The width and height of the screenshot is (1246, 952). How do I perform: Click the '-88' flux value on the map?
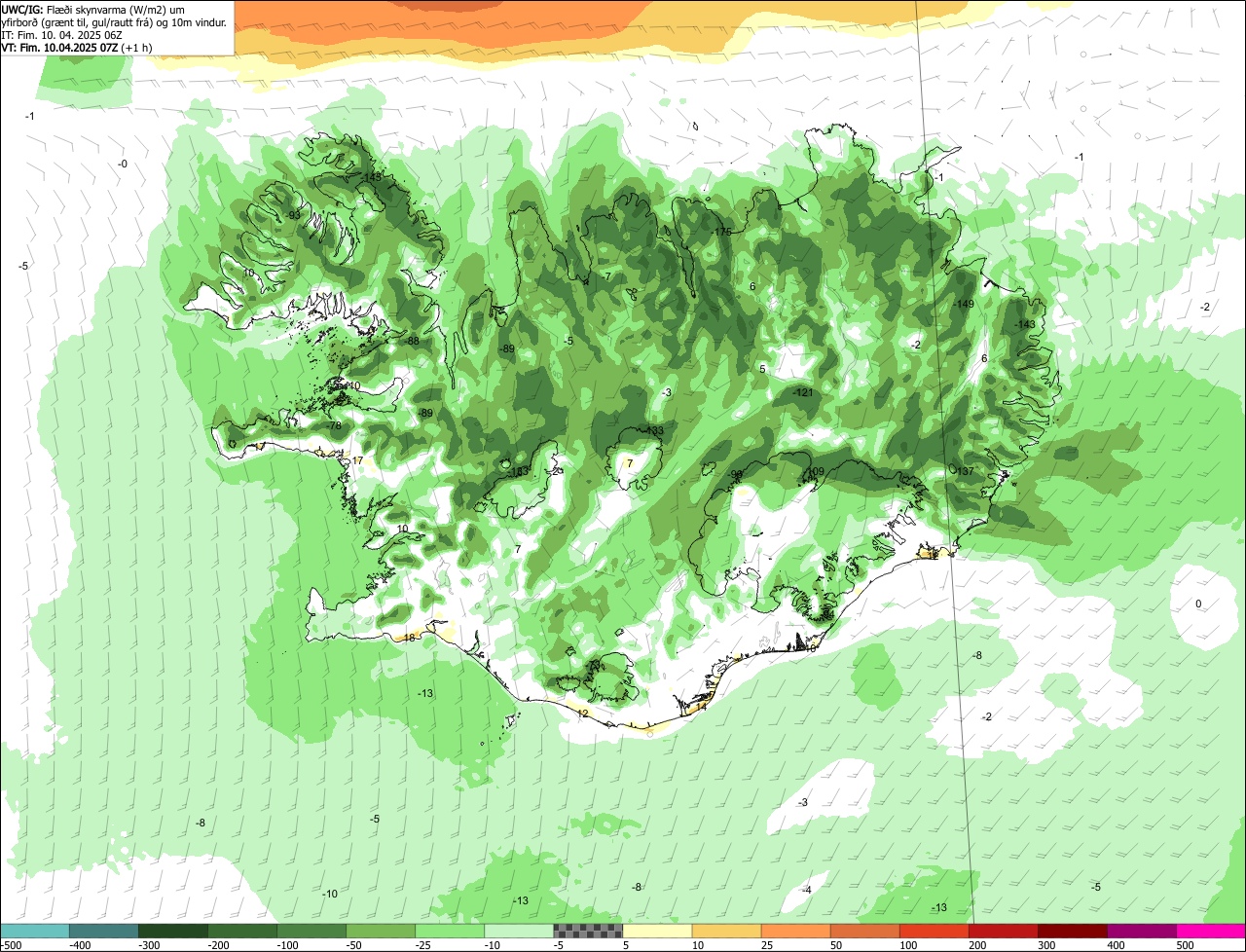click(x=412, y=341)
